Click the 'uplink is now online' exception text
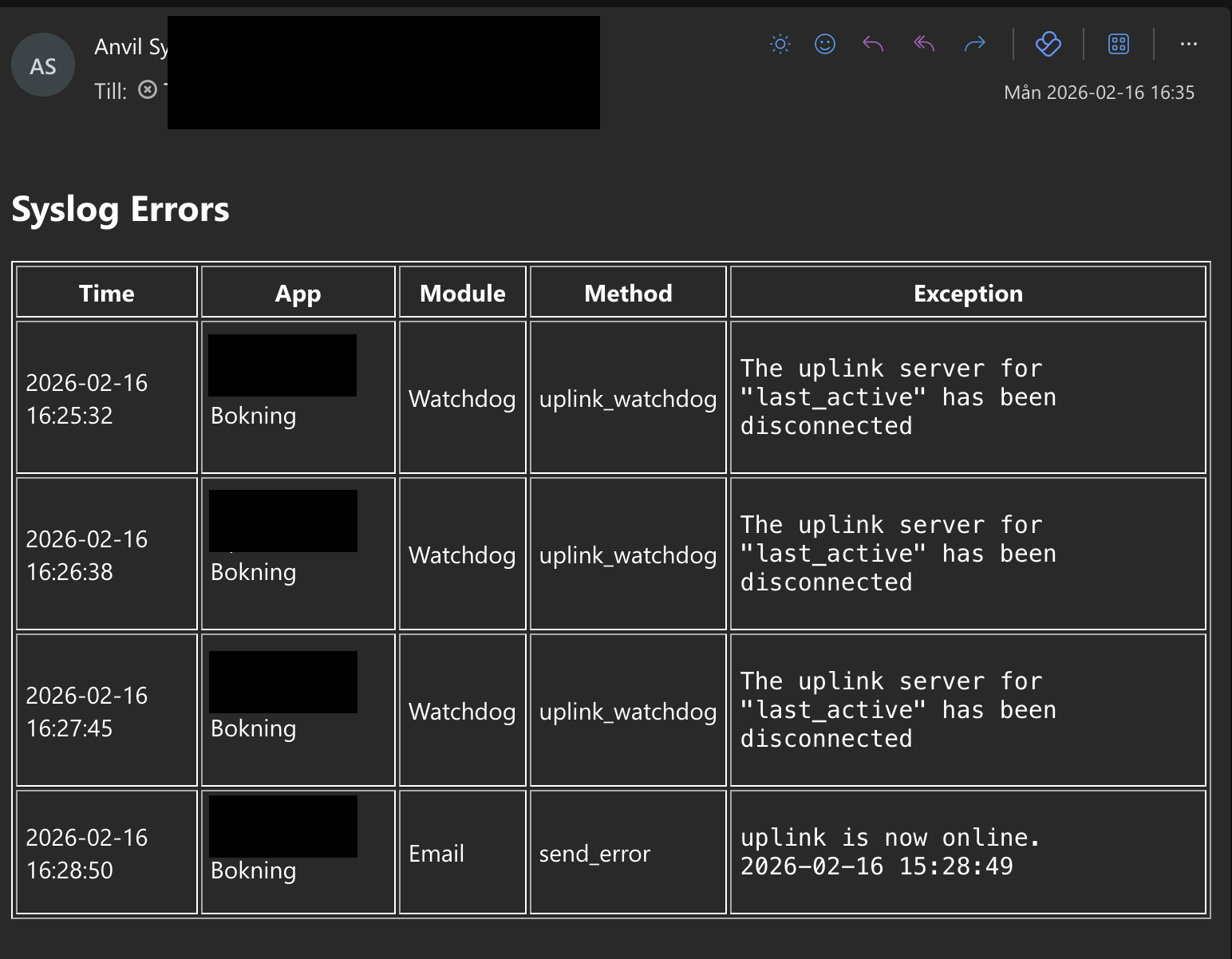 tap(890, 838)
